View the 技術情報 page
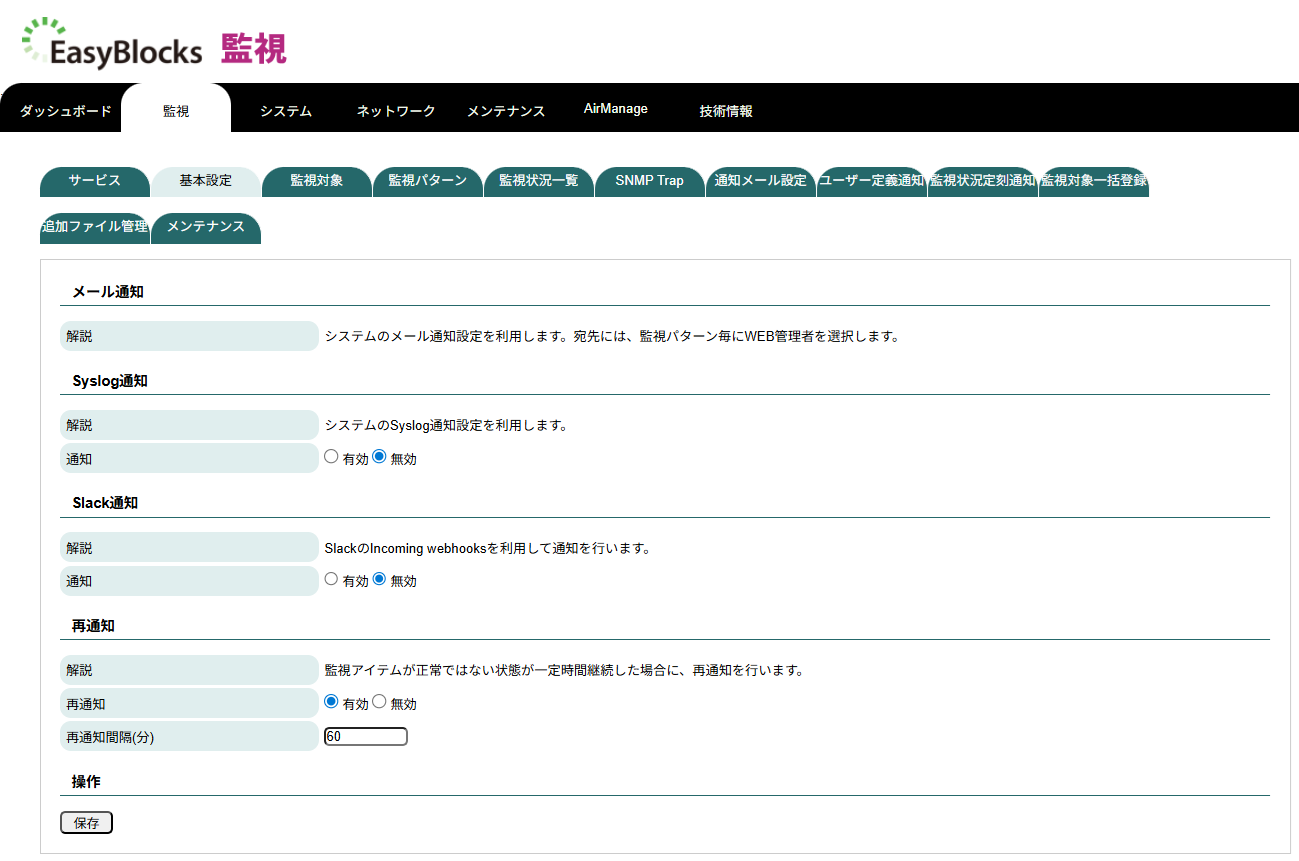 [726, 111]
